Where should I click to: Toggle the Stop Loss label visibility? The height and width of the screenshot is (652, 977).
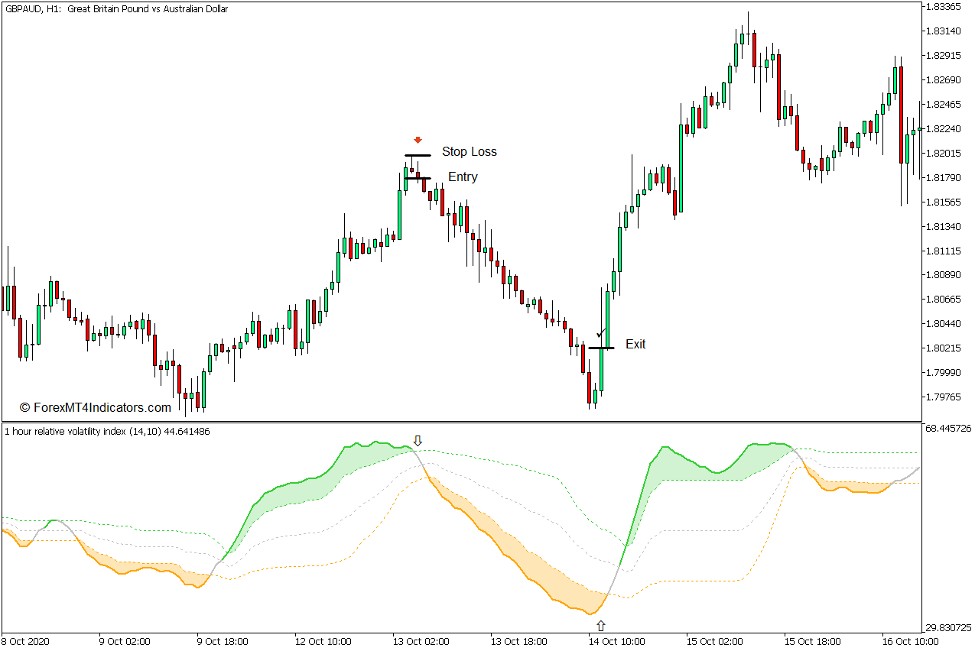click(x=470, y=152)
